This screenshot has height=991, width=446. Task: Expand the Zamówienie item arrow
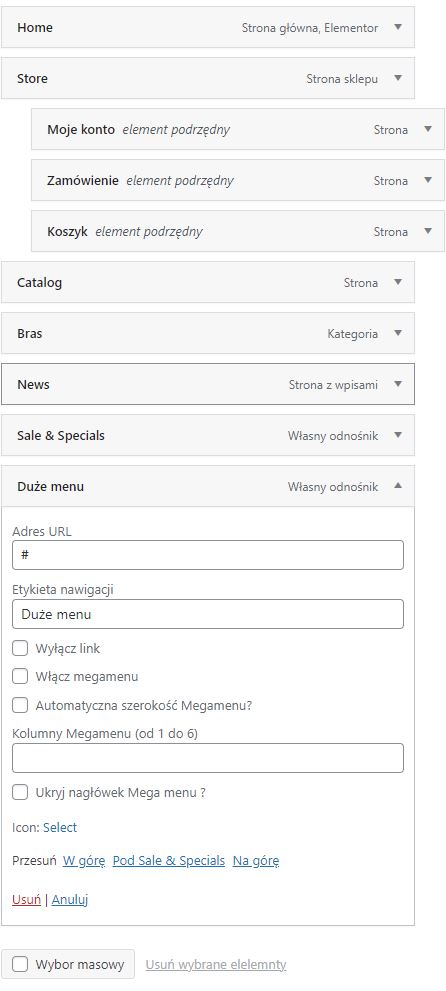(x=428, y=180)
